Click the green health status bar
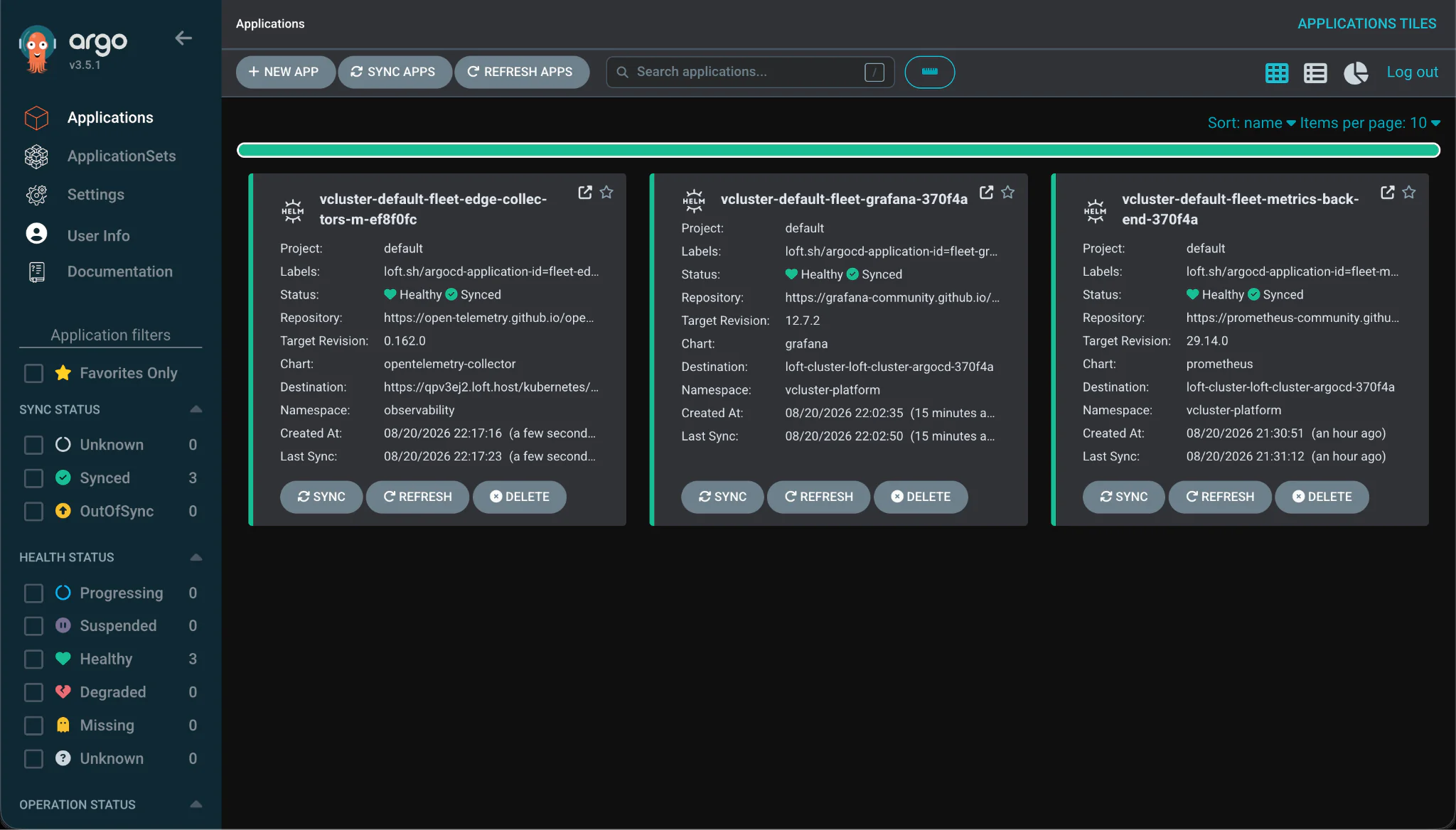1456x830 pixels. [838, 150]
